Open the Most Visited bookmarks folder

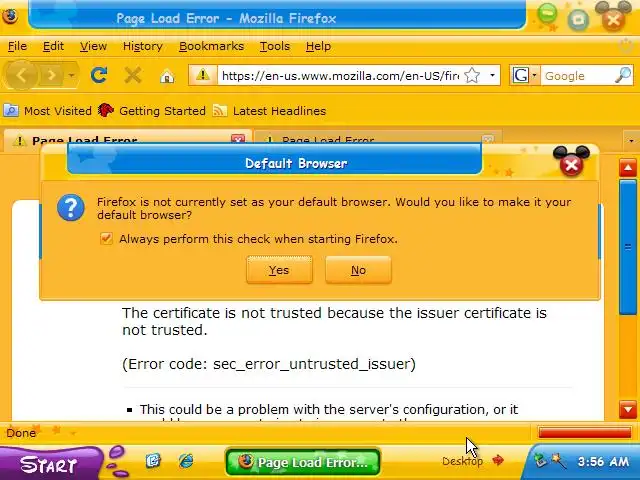pos(47,111)
